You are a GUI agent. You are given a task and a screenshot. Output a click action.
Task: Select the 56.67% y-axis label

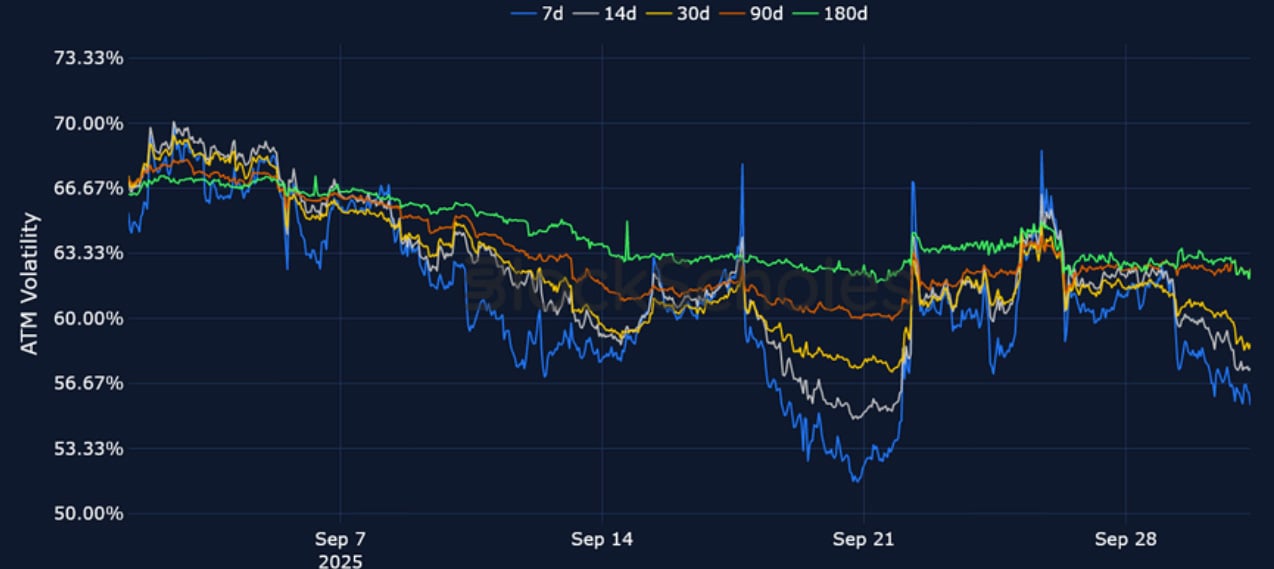tap(87, 383)
